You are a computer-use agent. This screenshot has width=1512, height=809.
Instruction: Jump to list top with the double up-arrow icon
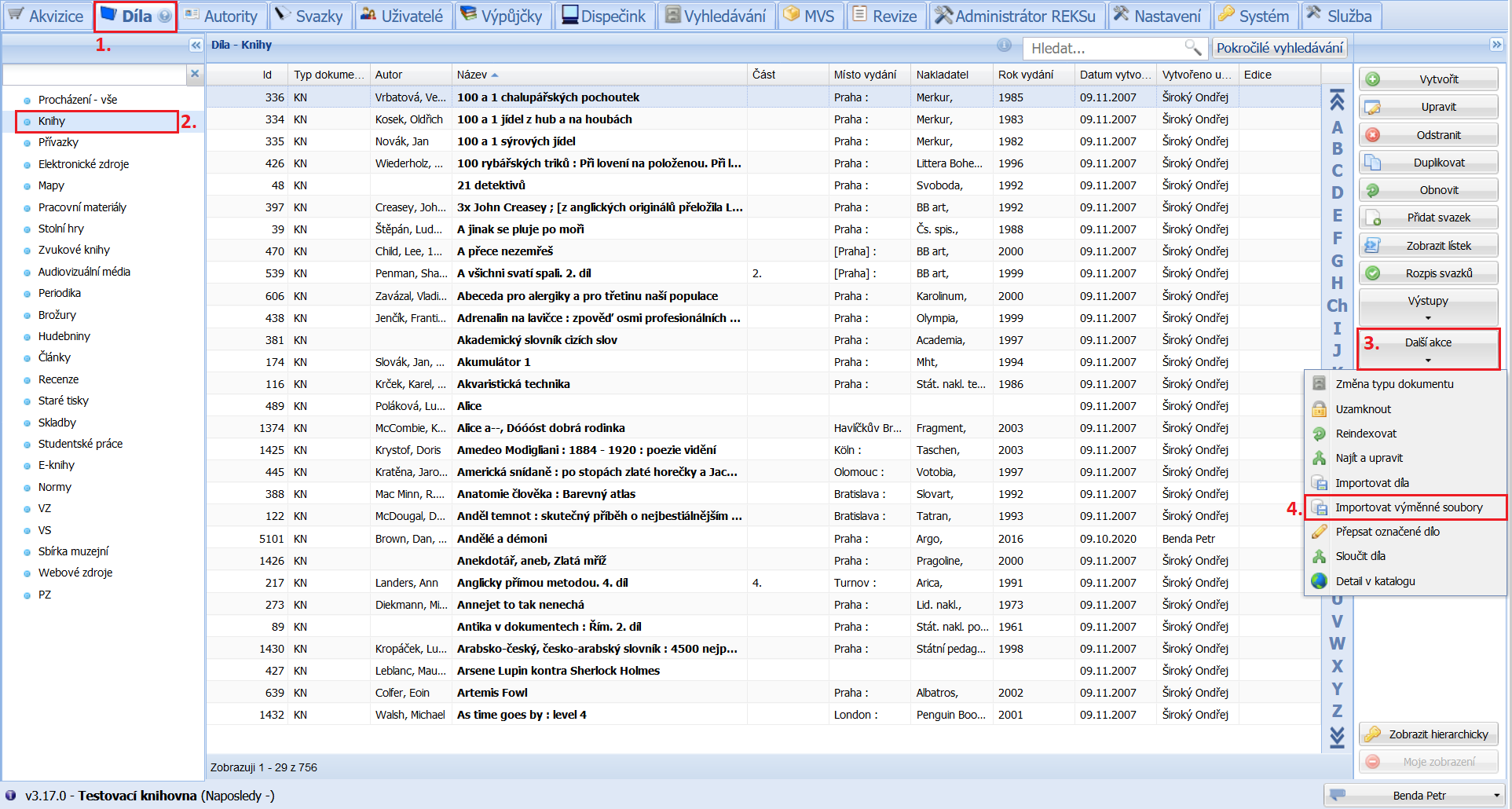tap(1337, 101)
